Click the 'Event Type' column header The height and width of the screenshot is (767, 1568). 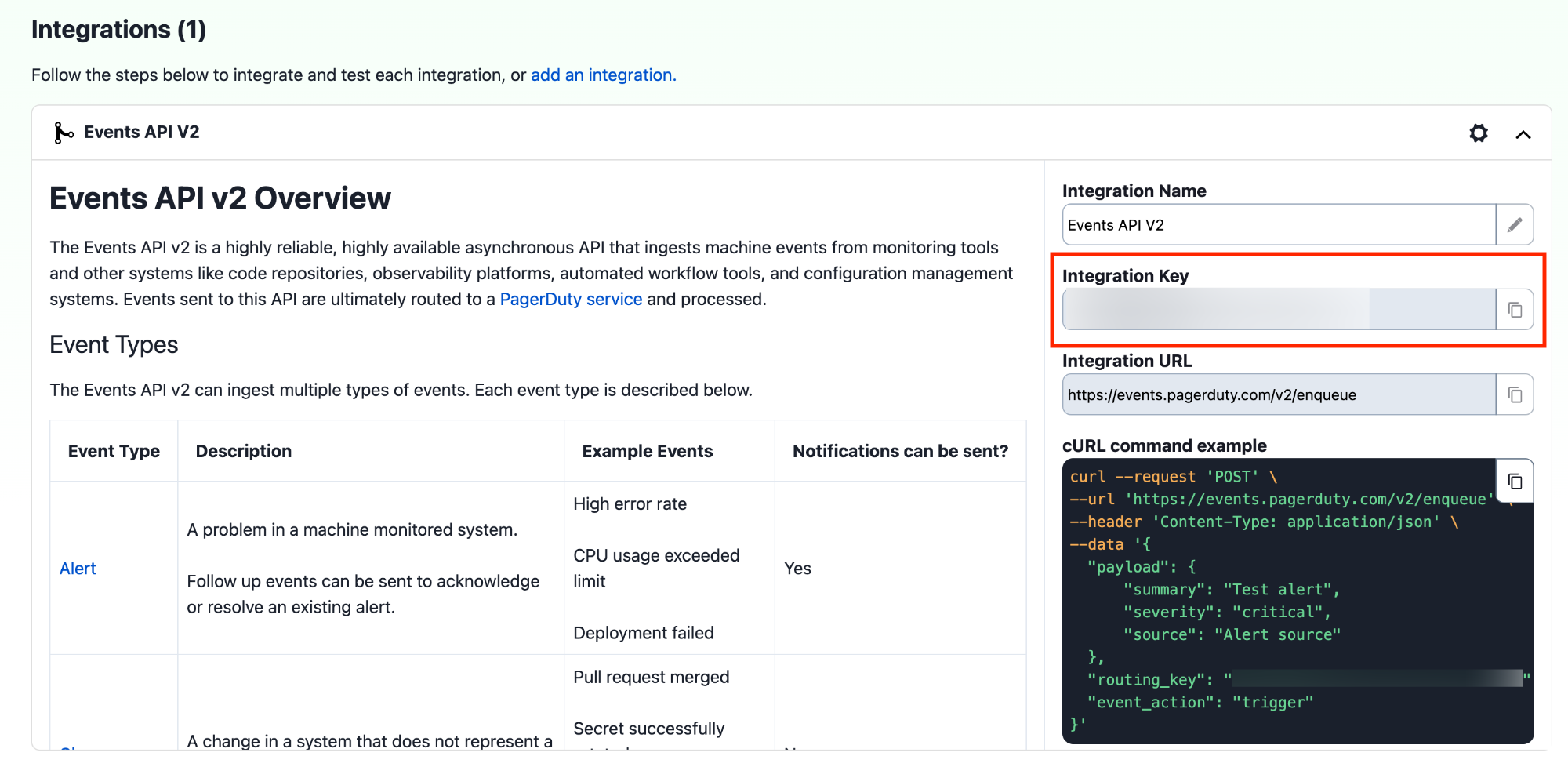[114, 452]
